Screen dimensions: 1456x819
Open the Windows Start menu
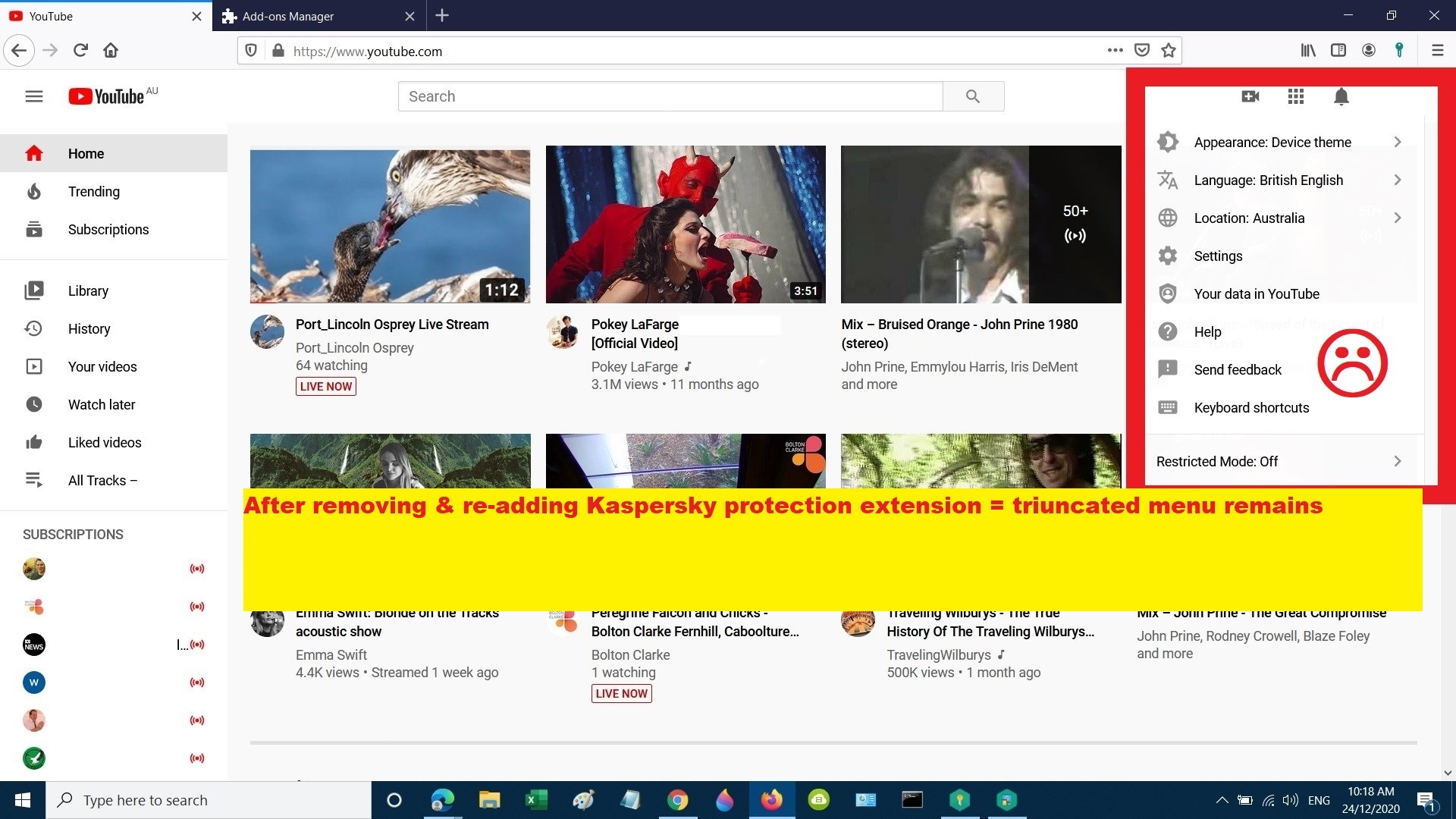coord(23,800)
